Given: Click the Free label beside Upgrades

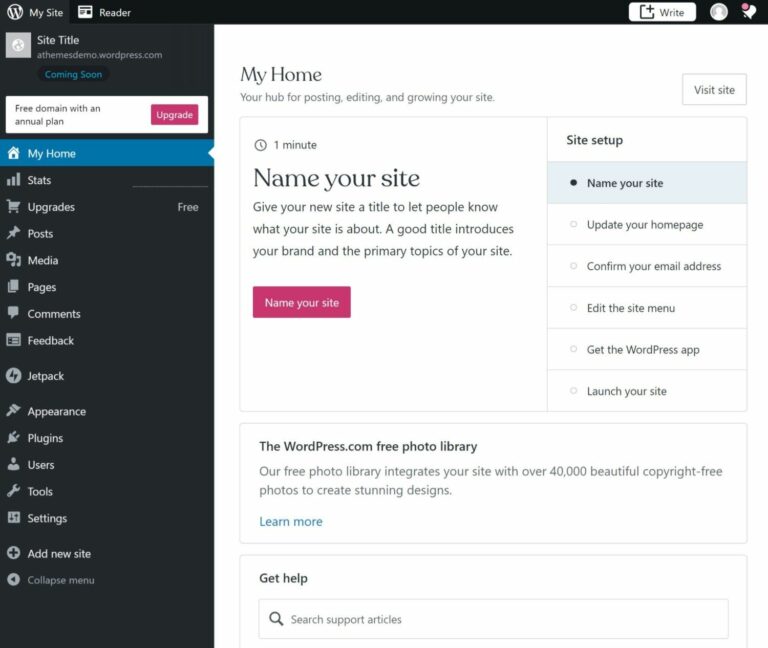Looking at the screenshot, I should [188, 207].
